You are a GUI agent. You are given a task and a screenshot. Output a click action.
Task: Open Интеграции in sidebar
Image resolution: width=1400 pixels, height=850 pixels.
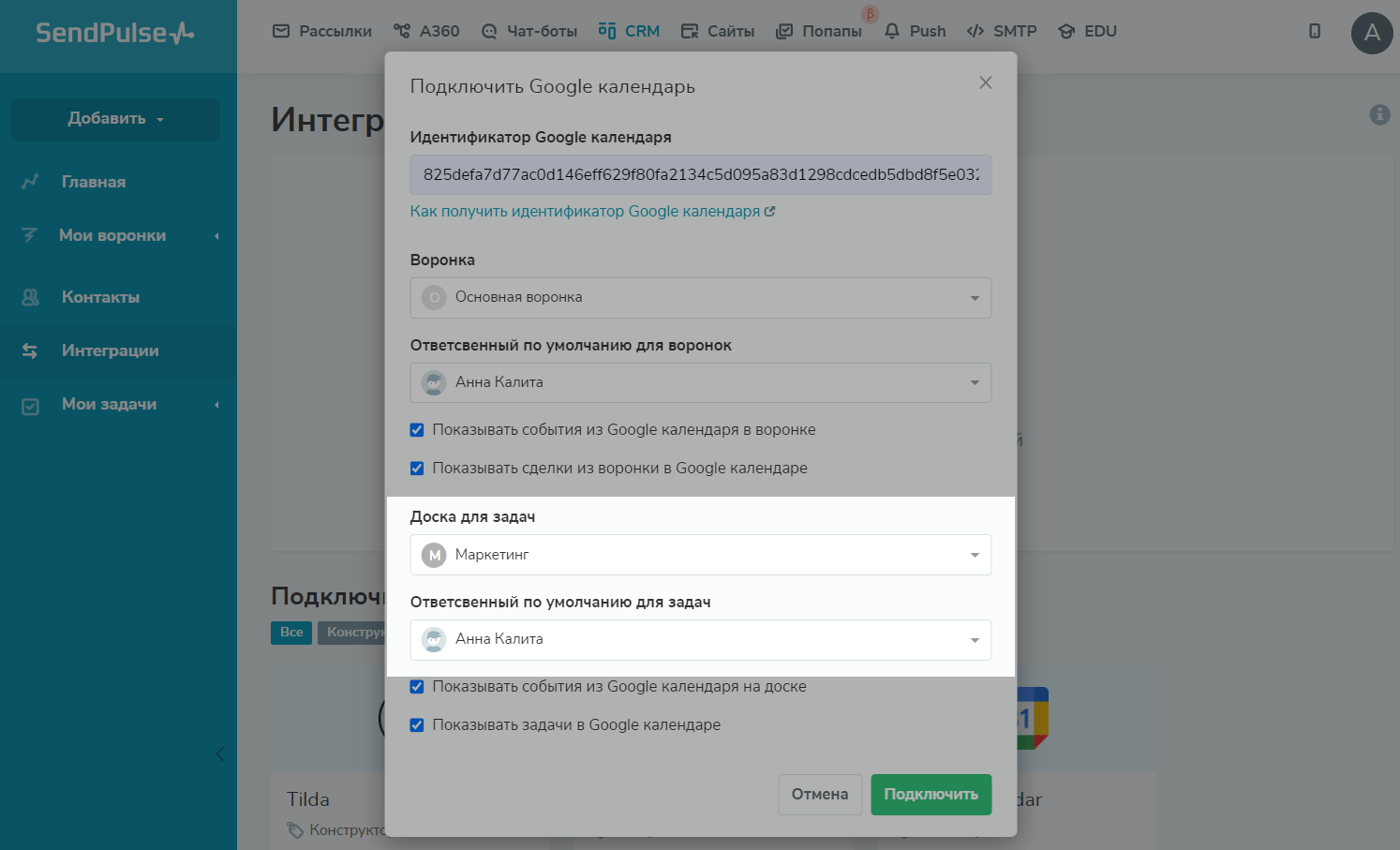(x=111, y=350)
